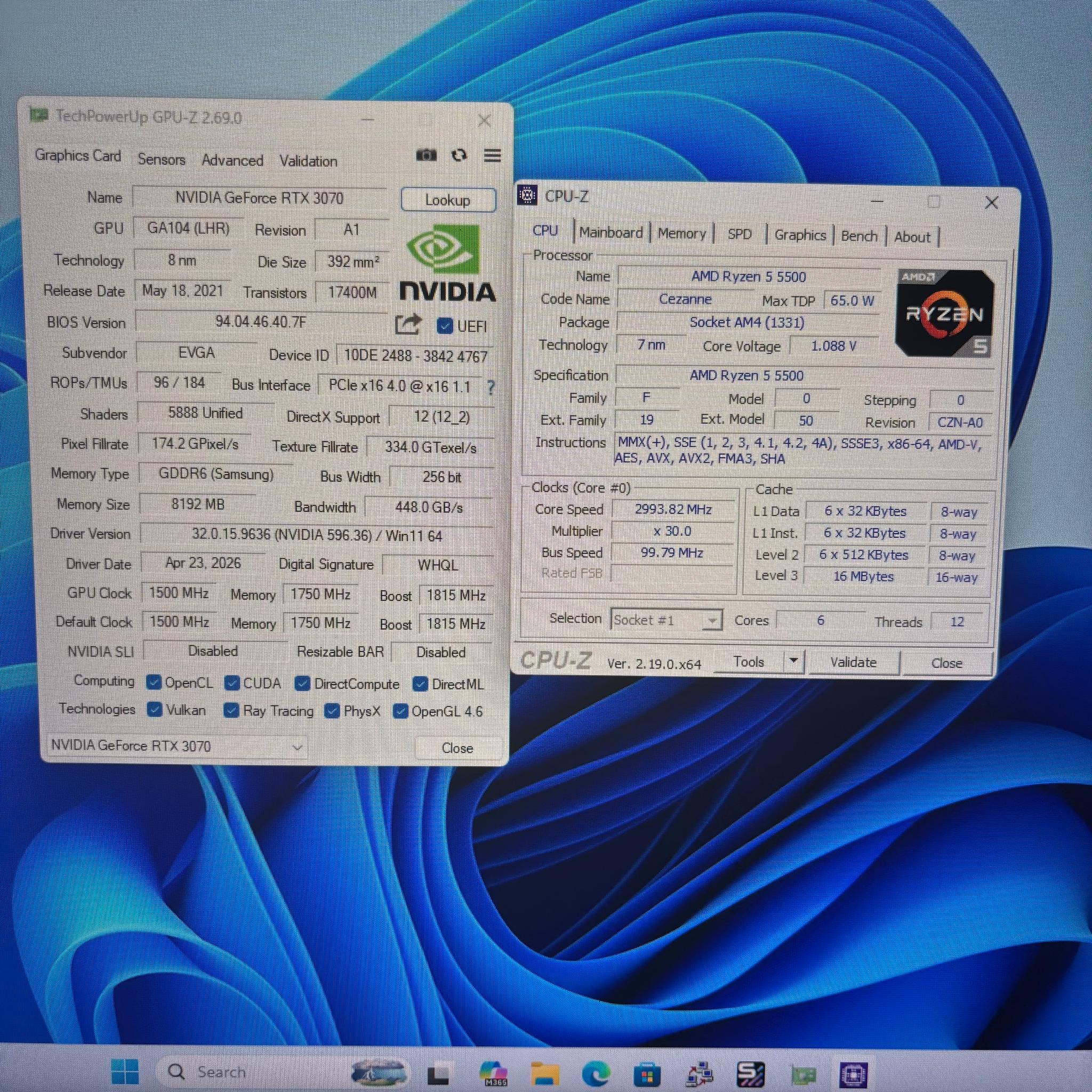Select the CPU tab in CPU-Z

(545, 230)
